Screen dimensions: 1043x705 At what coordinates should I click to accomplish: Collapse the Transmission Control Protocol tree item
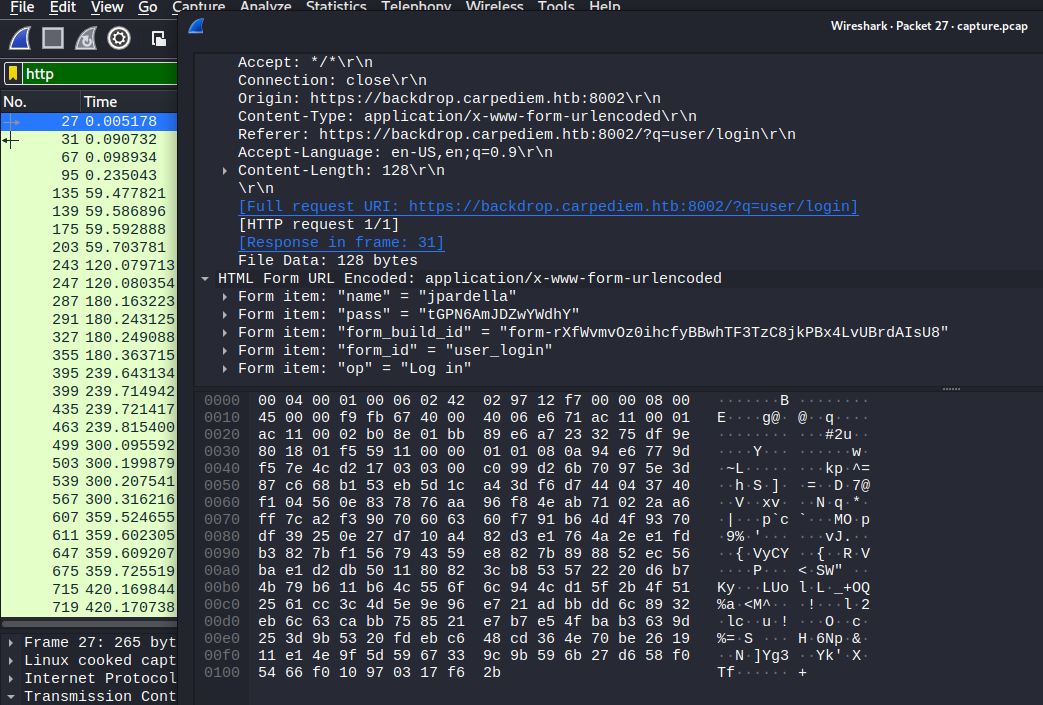10,697
